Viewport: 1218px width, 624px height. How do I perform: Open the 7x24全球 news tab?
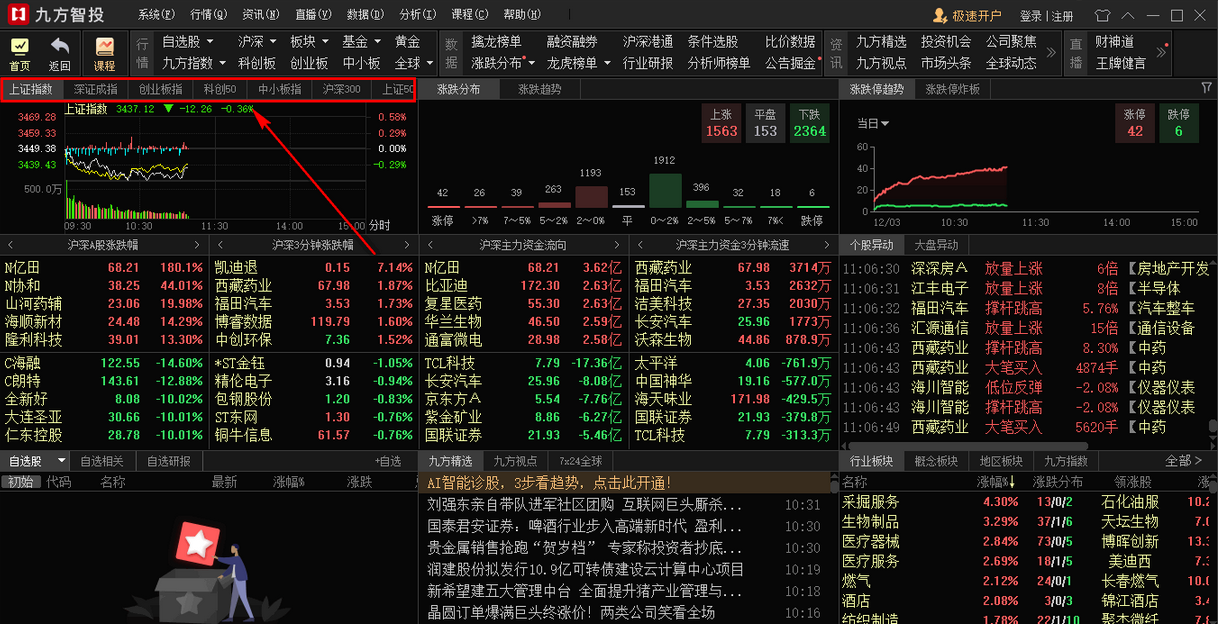click(580, 461)
